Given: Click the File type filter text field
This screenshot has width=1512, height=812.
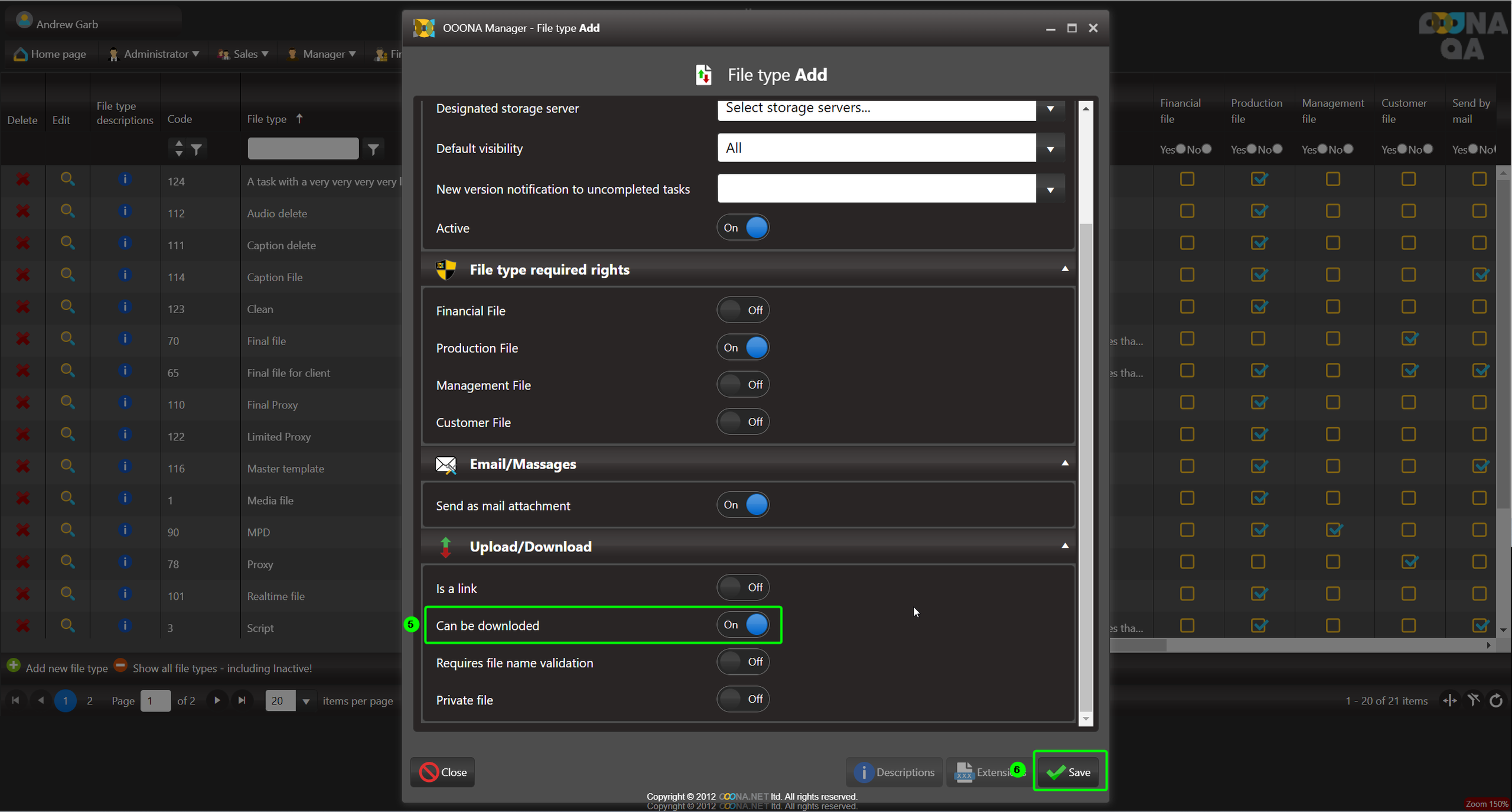Looking at the screenshot, I should coord(302,148).
